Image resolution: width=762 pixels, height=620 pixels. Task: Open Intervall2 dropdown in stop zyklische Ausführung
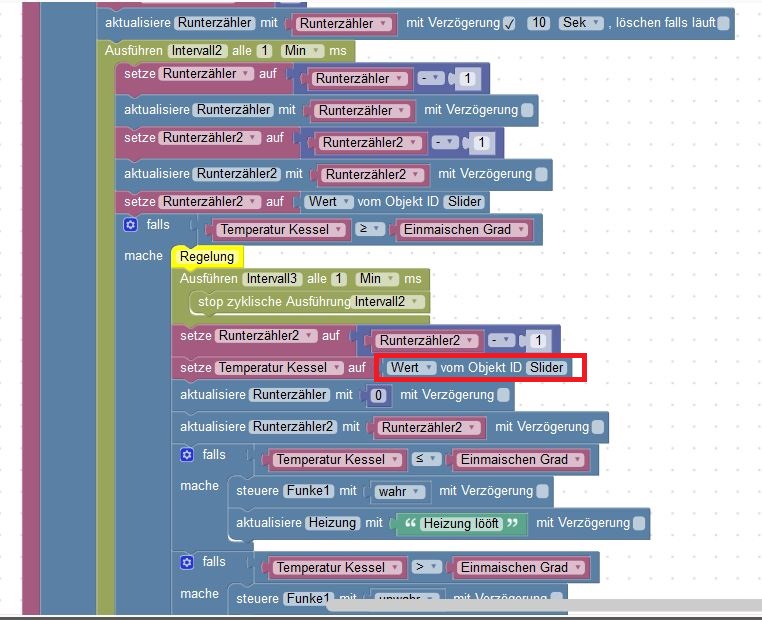[x=387, y=302]
